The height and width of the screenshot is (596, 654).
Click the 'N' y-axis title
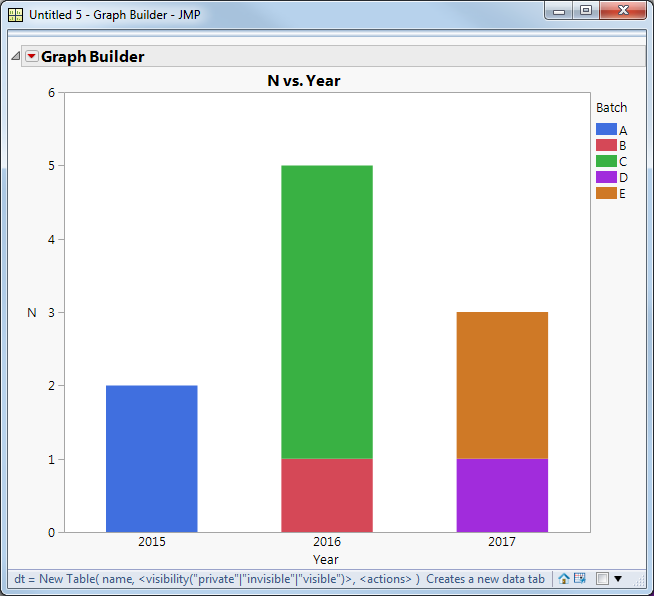click(32, 312)
